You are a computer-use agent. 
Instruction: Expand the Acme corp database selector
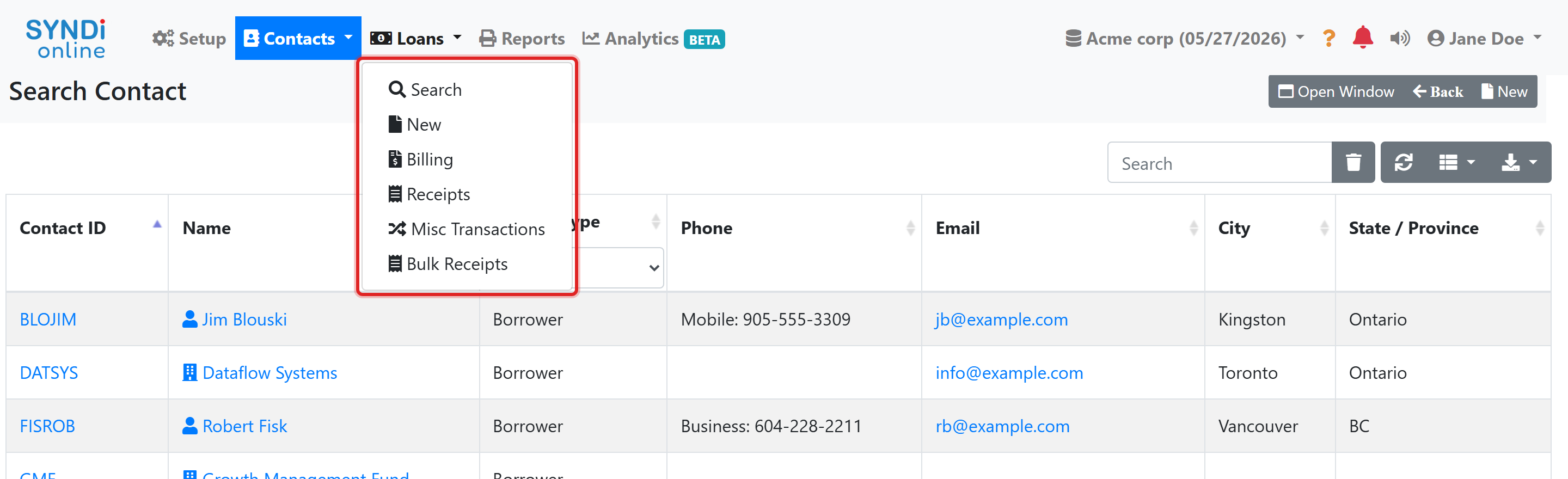click(x=1185, y=38)
